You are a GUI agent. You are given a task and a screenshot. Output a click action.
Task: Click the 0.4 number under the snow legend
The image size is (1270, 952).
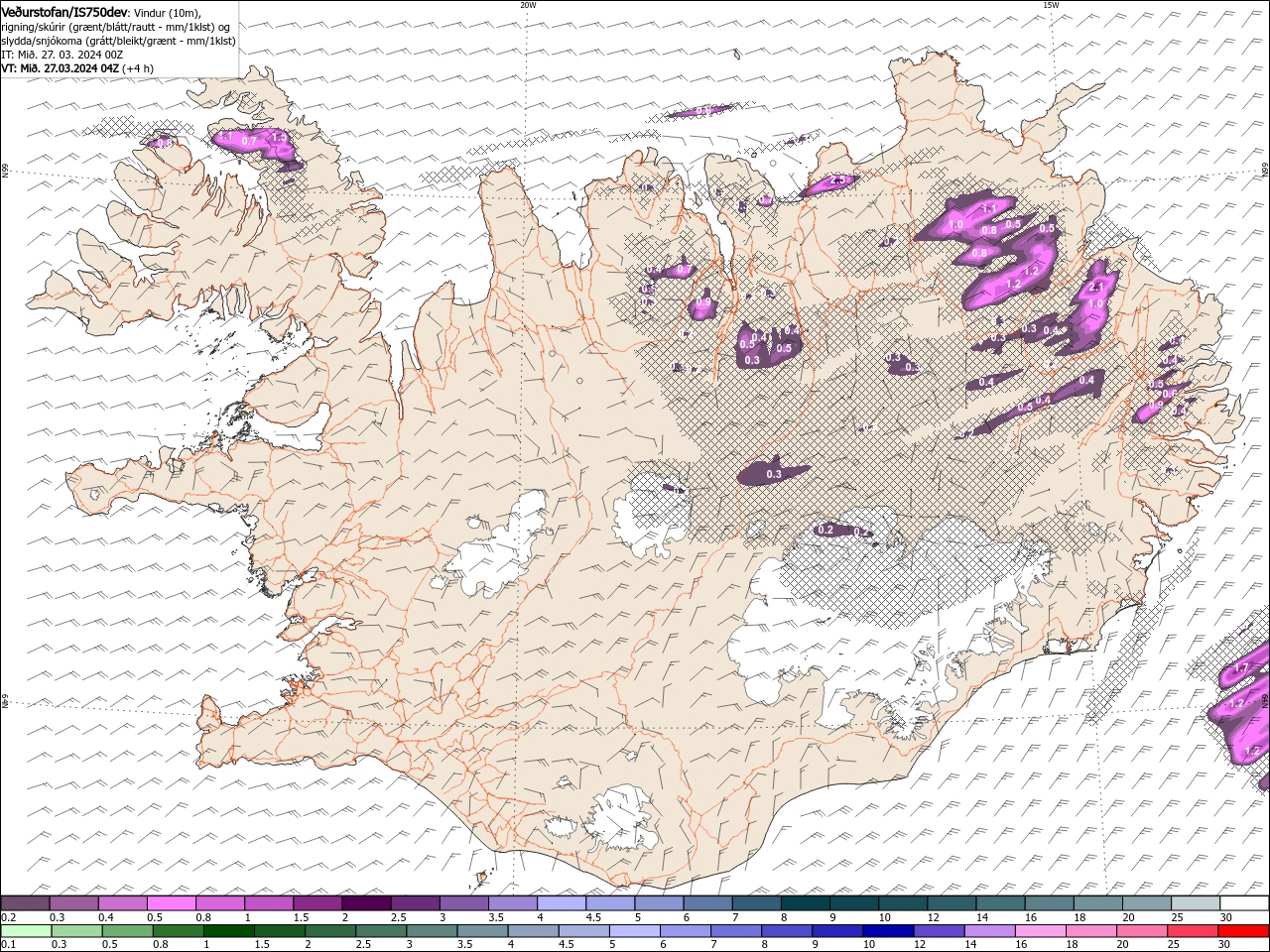point(106,917)
